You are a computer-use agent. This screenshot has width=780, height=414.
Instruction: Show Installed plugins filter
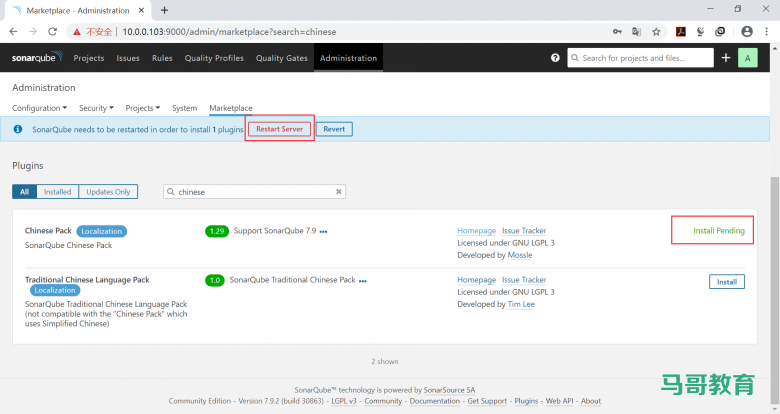(57, 192)
